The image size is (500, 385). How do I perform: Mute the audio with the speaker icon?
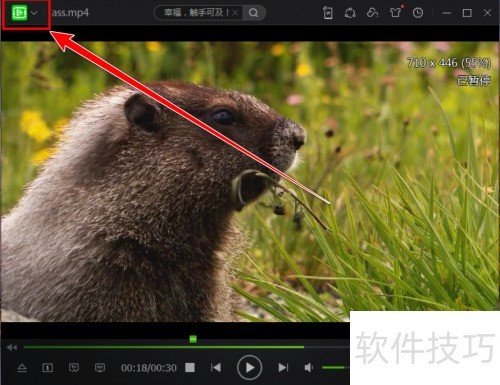coord(309,368)
